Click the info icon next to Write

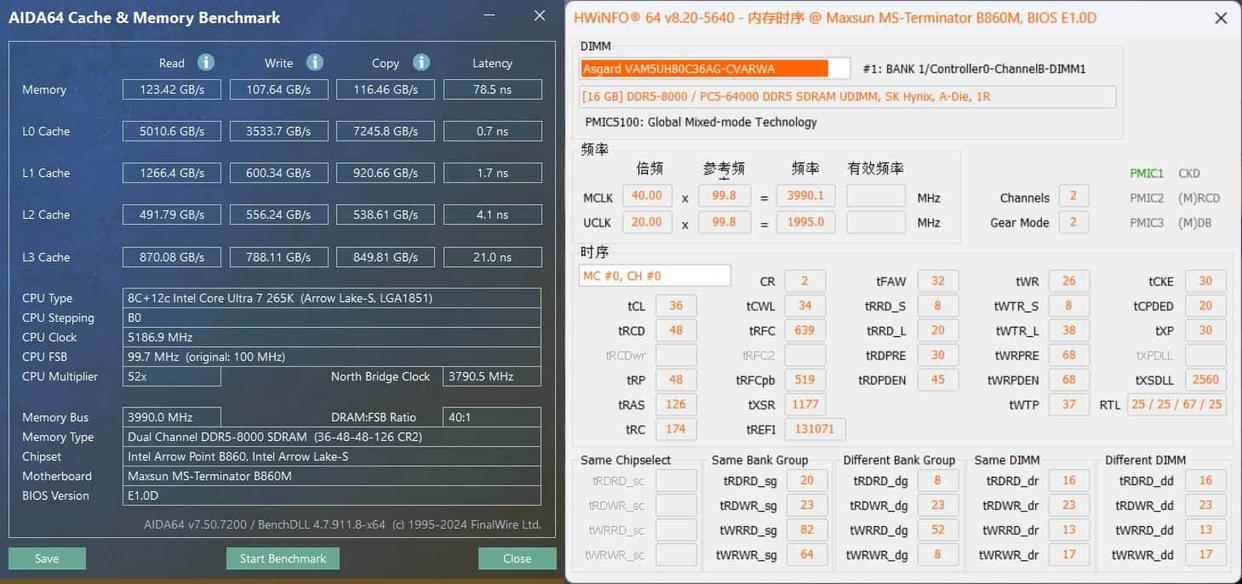[x=315, y=62]
